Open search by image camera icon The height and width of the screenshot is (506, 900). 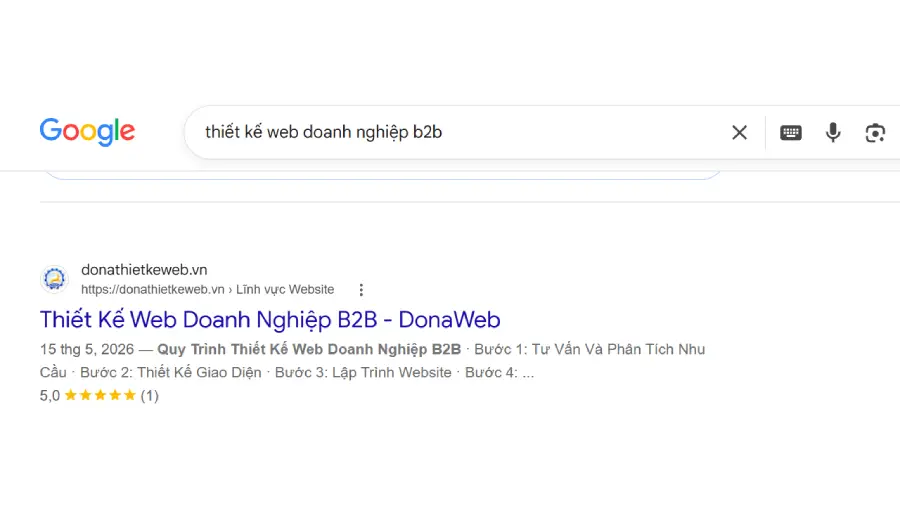(875, 133)
